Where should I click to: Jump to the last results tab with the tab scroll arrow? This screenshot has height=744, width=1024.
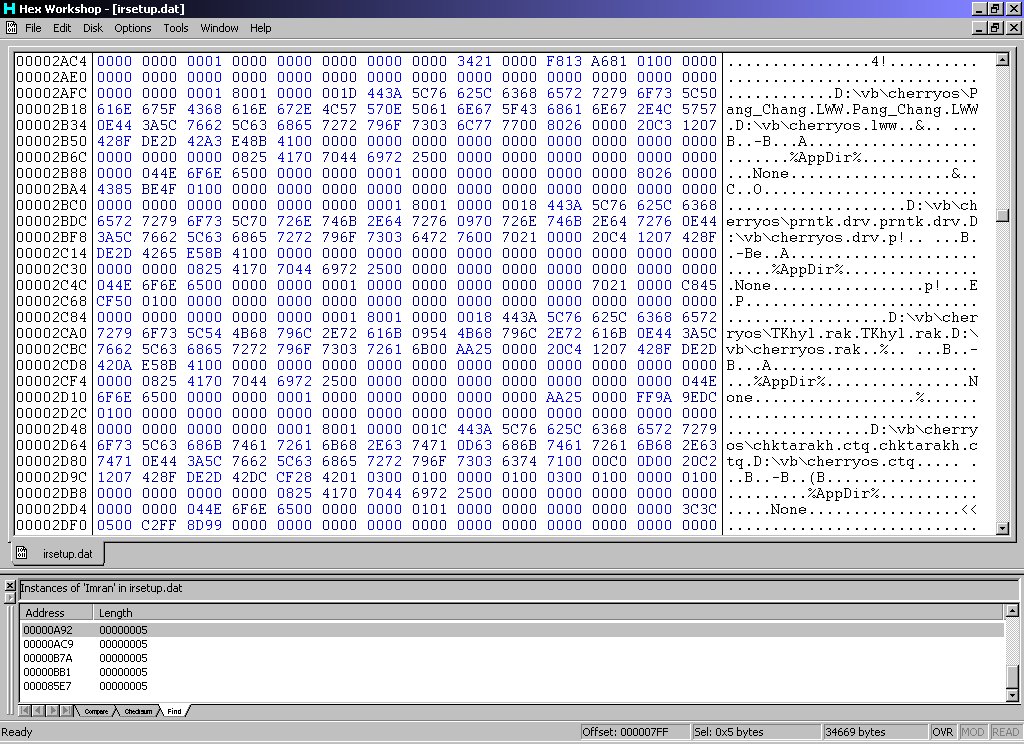coord(66,711)
